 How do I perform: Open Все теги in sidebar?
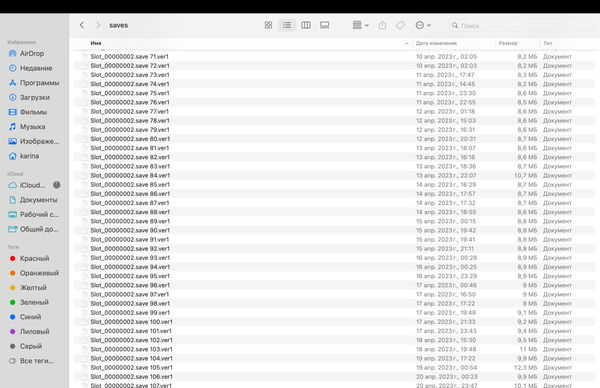click(37, 361)
